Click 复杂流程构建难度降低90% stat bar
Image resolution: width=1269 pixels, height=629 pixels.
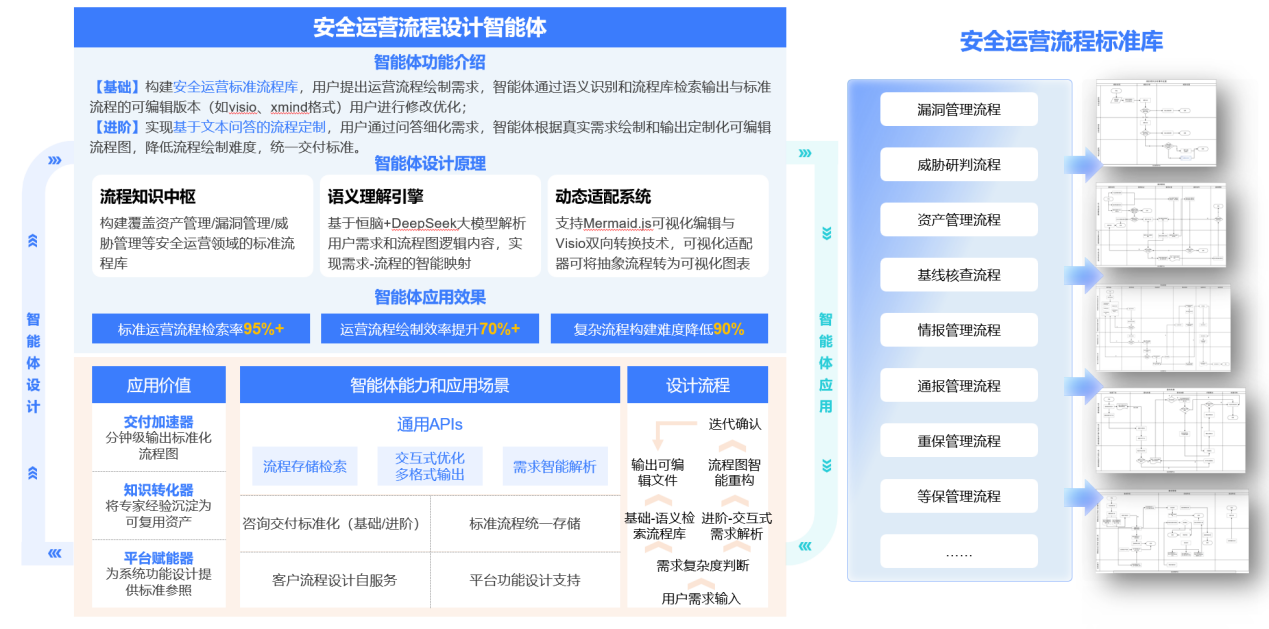(659, 329)
